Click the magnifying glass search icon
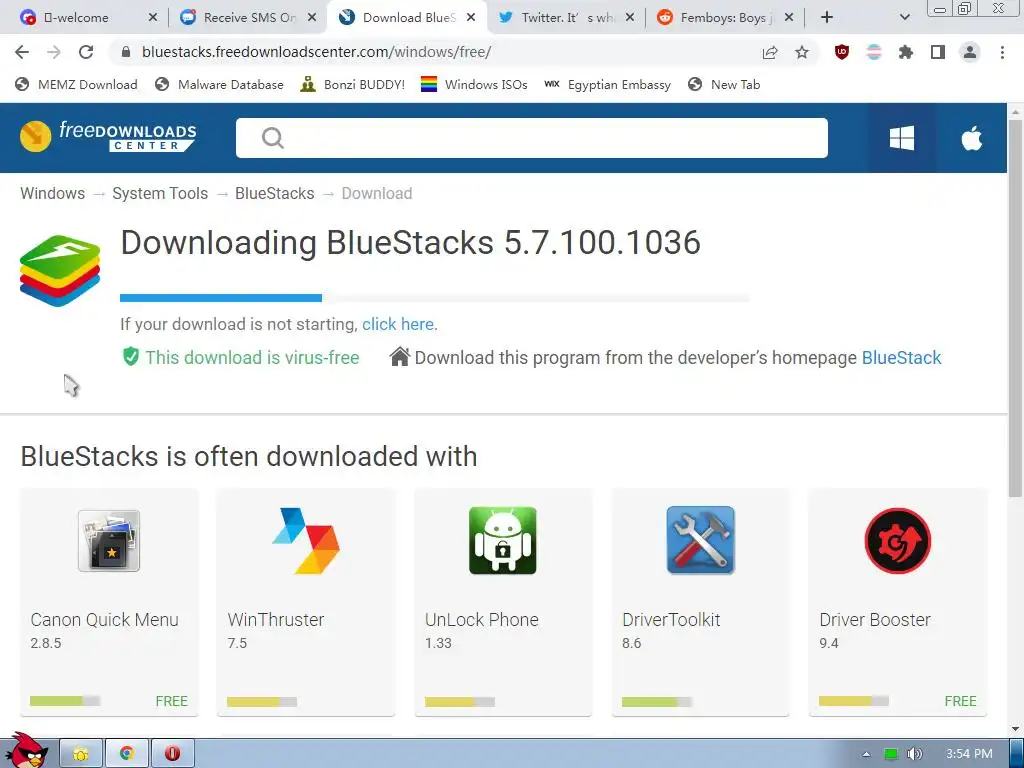1024x768 pixels. (x=272, y=138)
